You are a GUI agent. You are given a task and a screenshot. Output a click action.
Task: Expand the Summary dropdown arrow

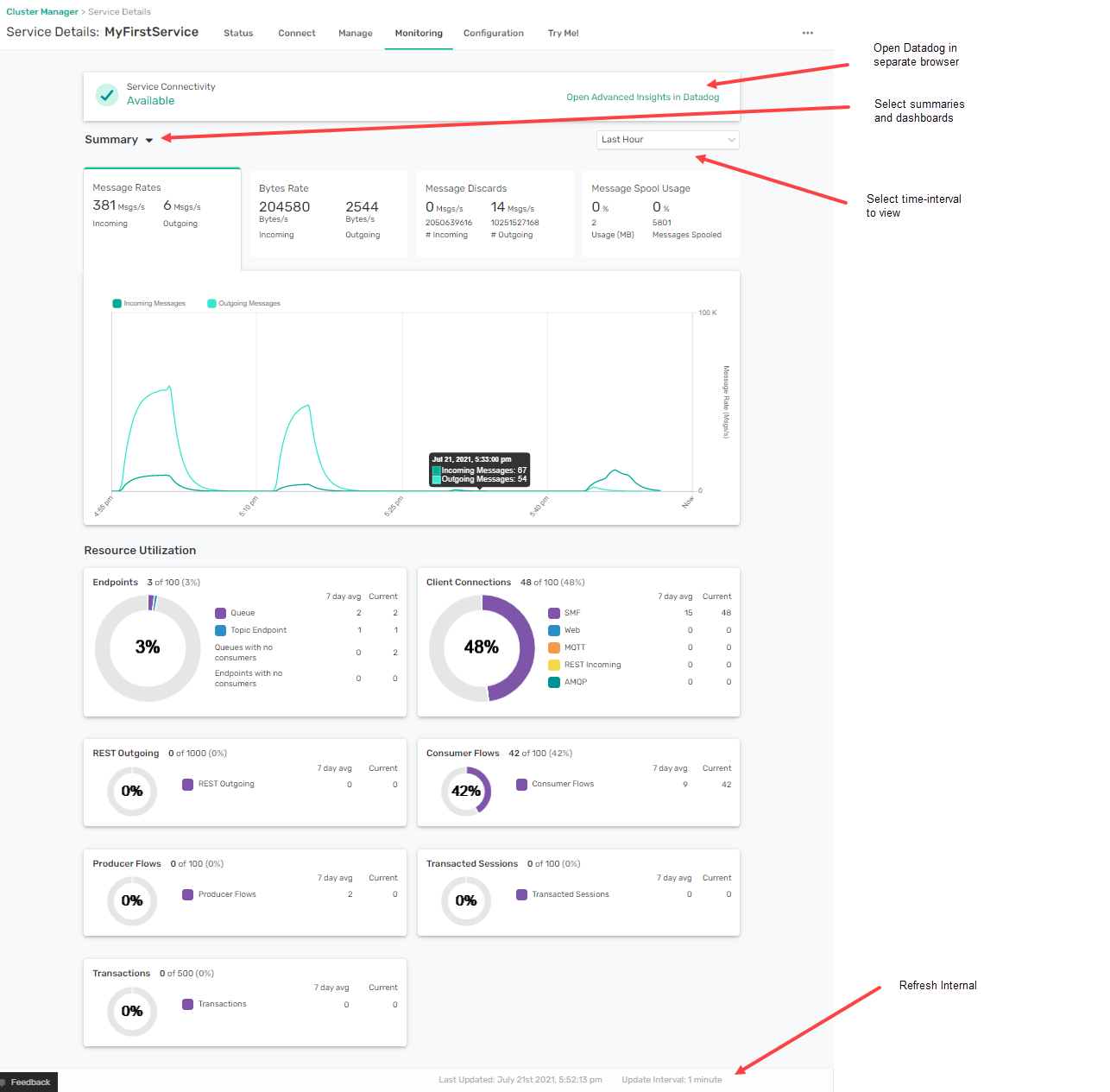point(149,140)
